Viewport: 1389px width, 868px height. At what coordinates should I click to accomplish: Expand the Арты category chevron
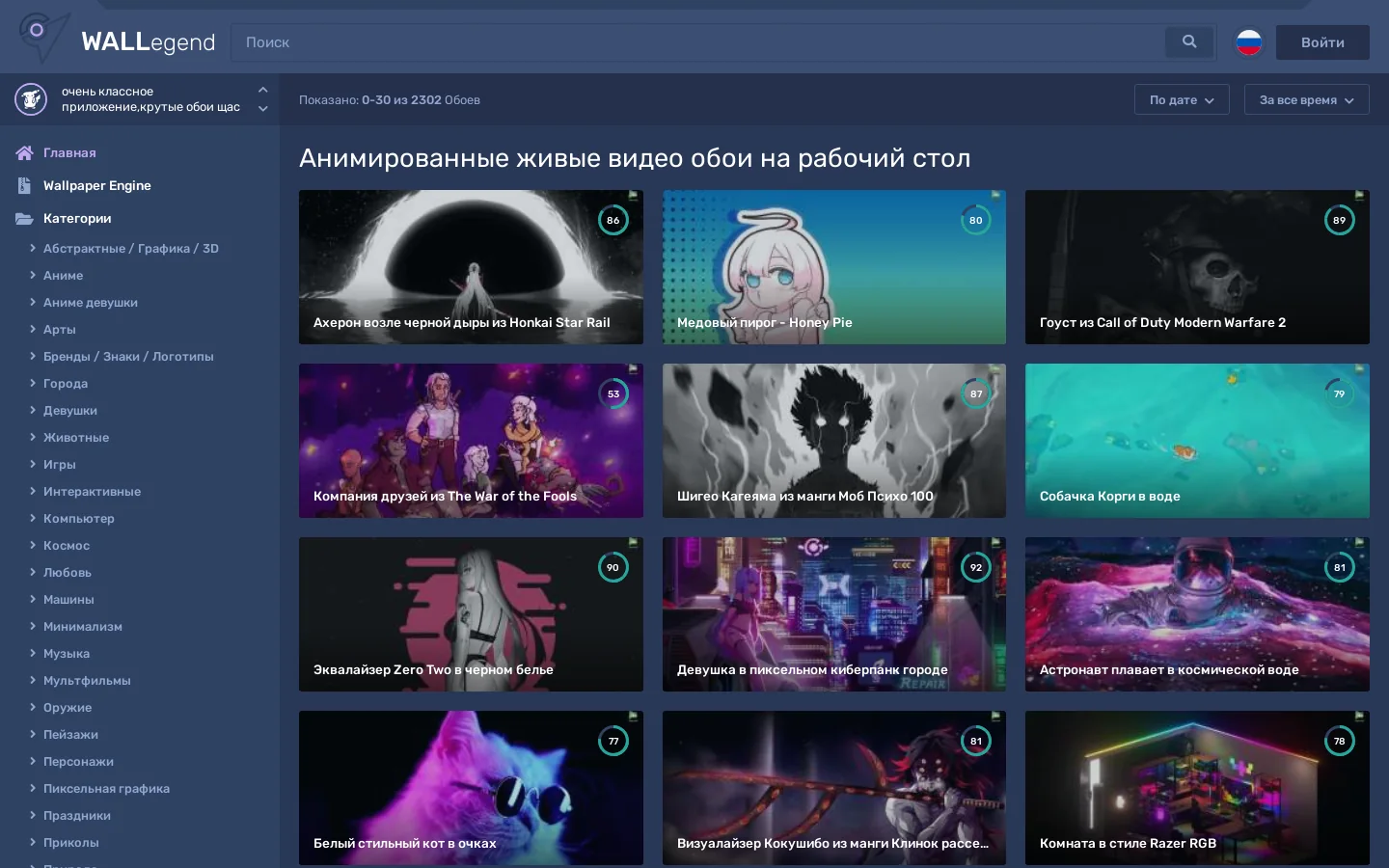33,329
